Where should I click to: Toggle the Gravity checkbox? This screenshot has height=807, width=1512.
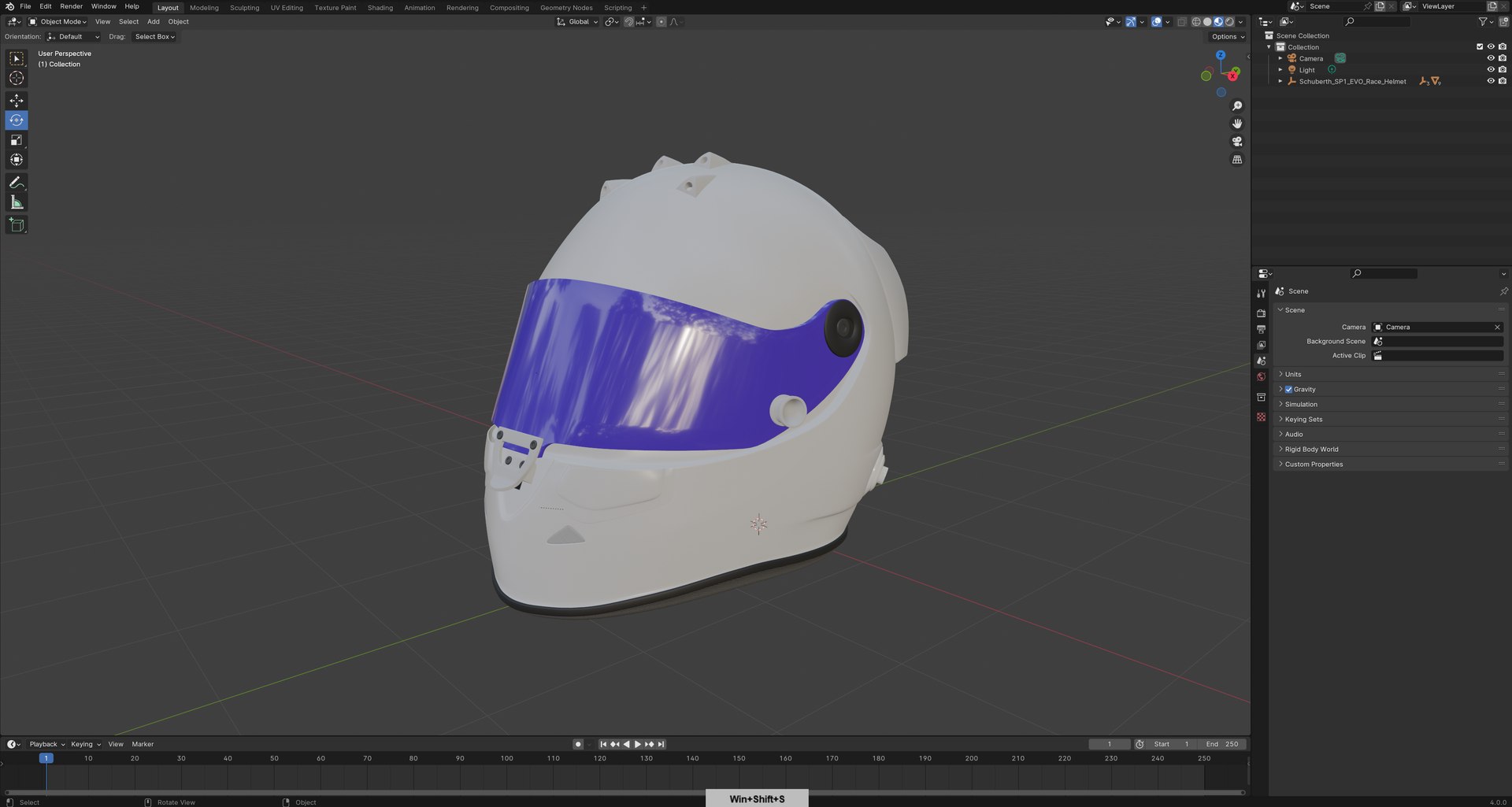1289,390
